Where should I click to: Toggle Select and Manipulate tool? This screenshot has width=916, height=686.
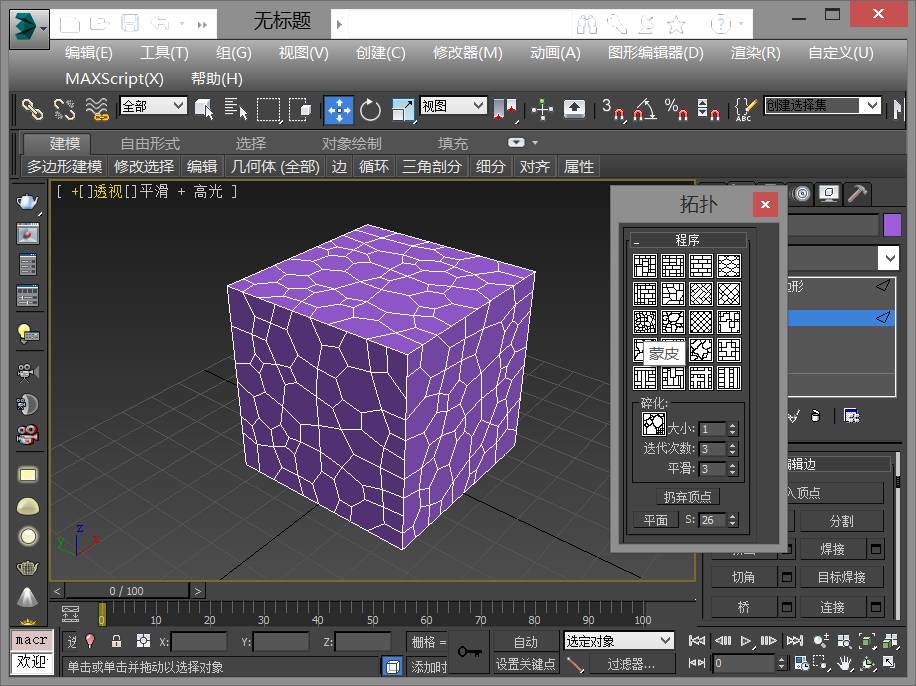pos(542,109)
